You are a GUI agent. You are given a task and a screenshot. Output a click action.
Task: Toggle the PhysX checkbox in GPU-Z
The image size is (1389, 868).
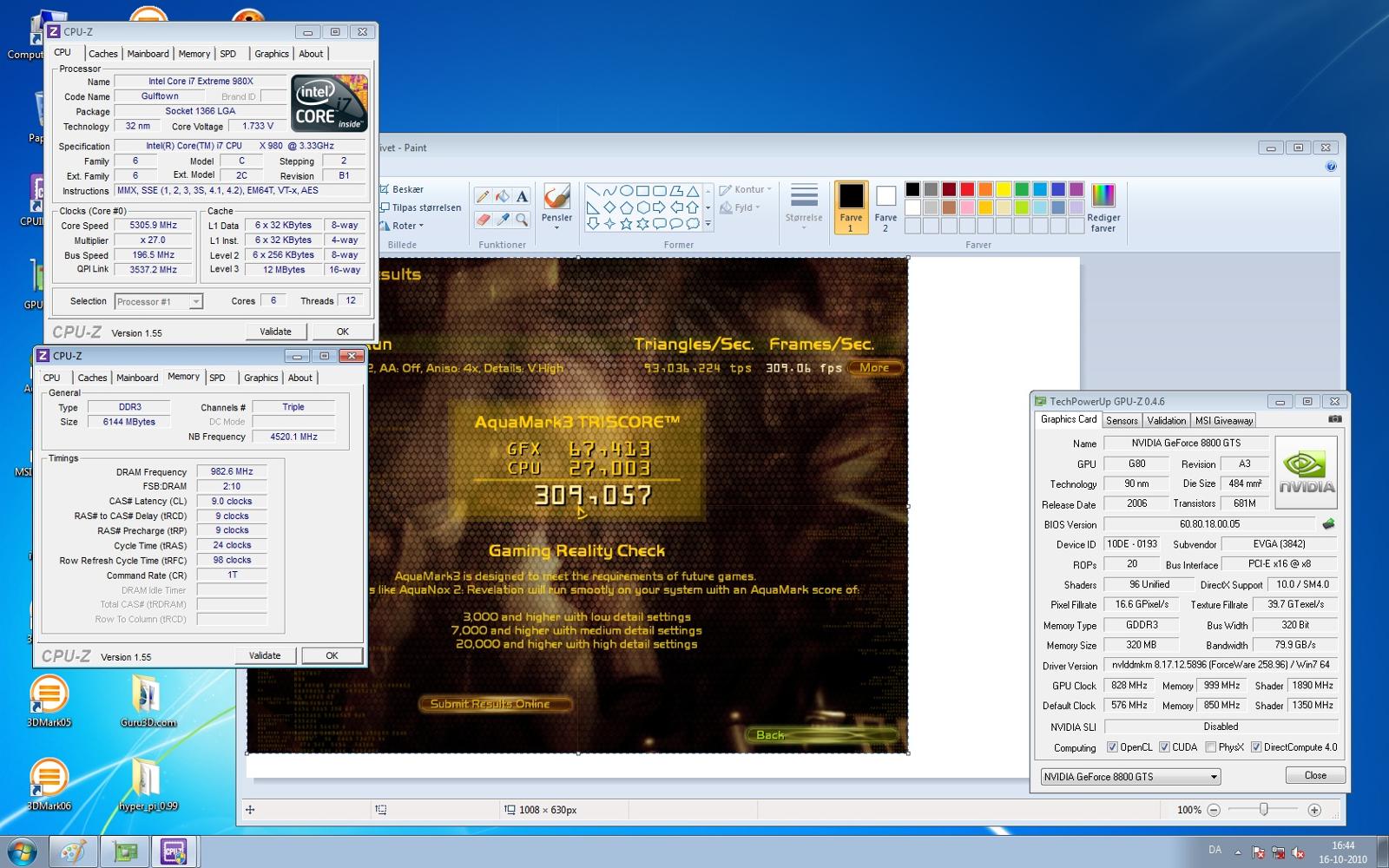1210,747
